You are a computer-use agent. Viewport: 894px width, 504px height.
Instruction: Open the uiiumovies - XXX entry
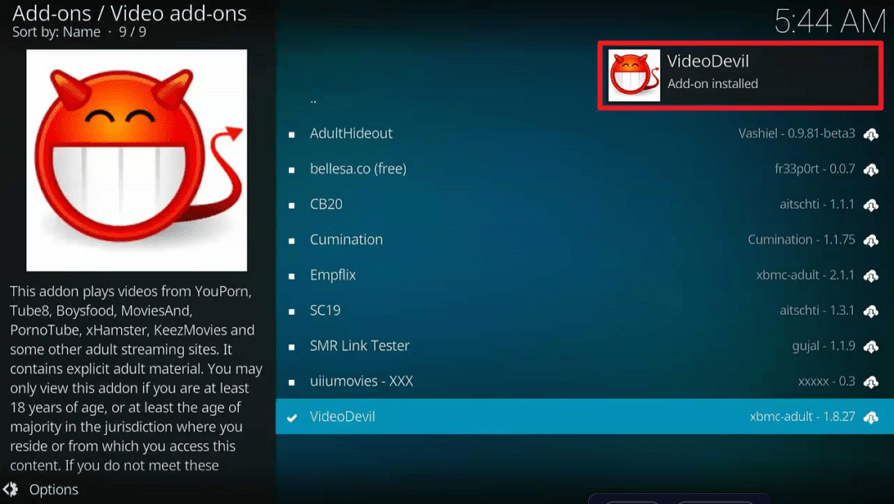click(585, 381)
